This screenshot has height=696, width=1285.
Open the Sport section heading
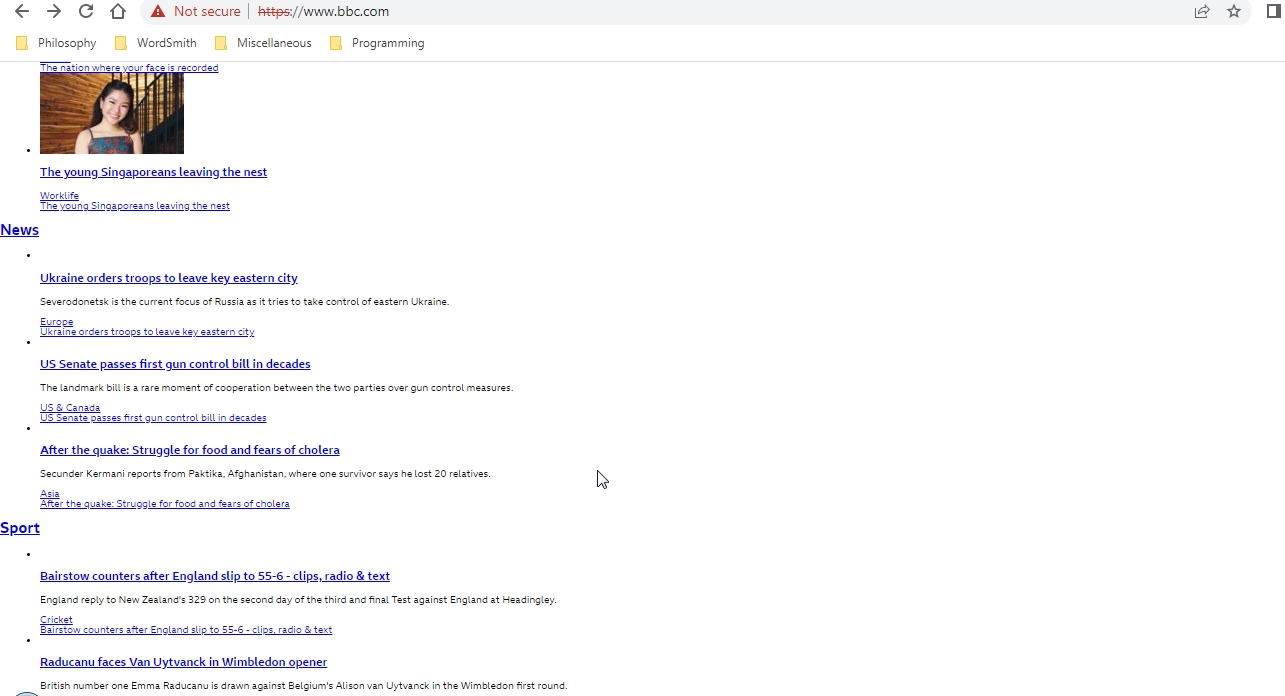point(20,528)
